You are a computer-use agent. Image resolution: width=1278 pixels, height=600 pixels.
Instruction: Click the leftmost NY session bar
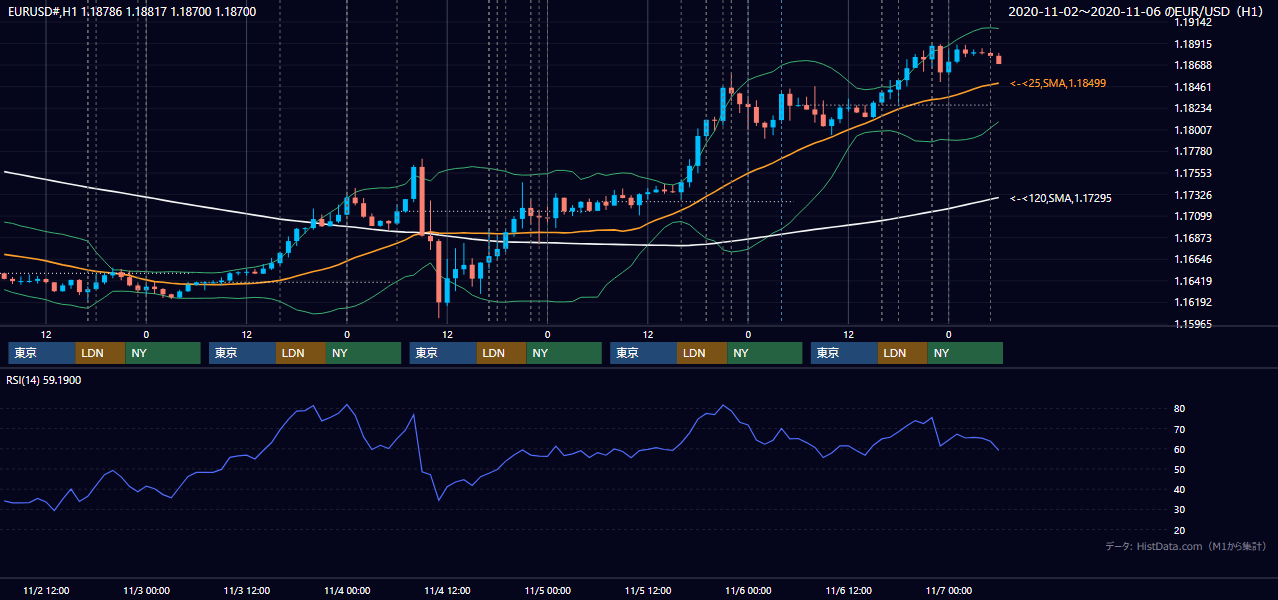163,353
